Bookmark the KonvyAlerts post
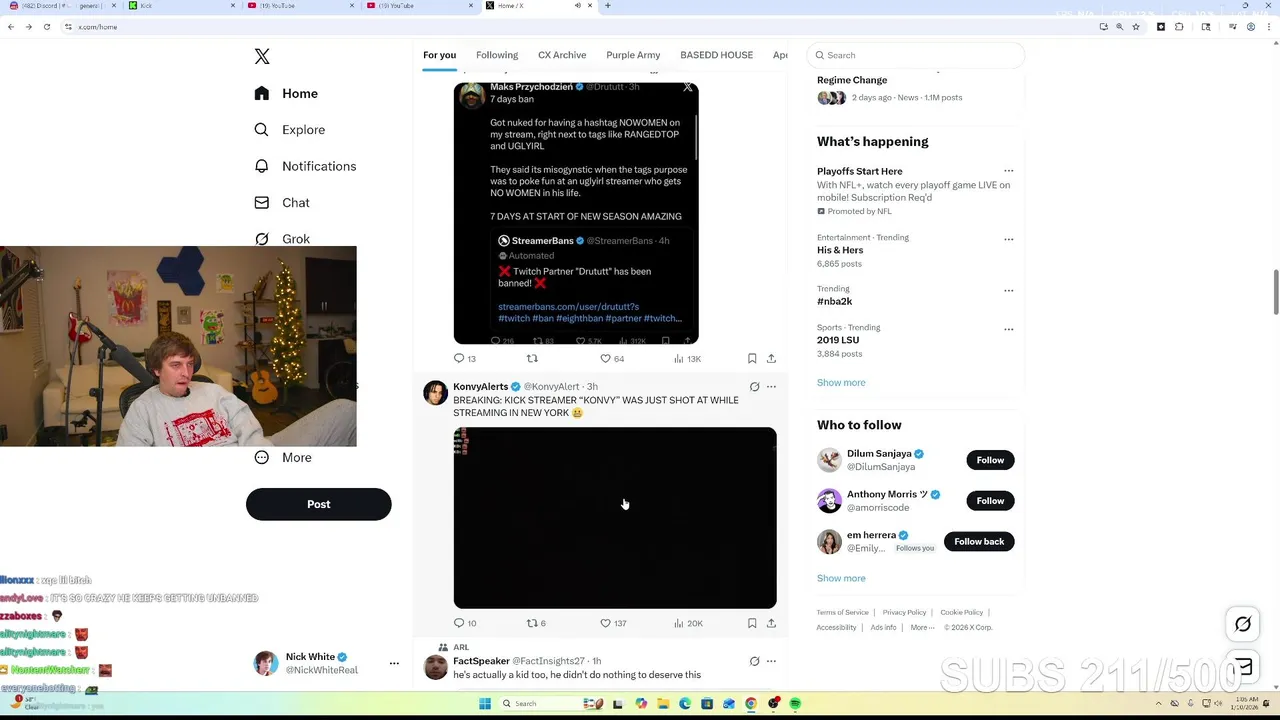The image size is (1280, 720). 752,623
